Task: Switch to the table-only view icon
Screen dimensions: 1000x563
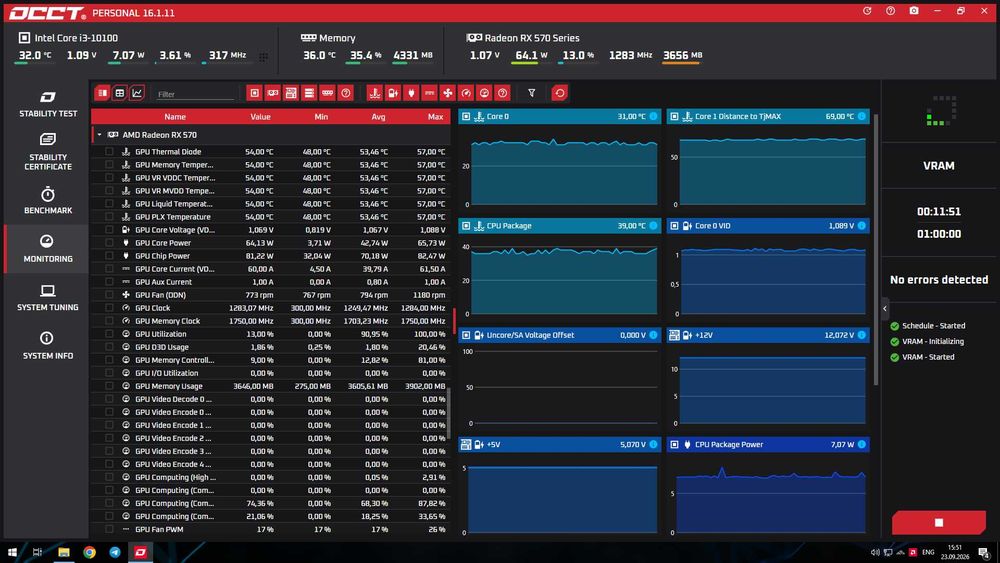Action: 119,93
